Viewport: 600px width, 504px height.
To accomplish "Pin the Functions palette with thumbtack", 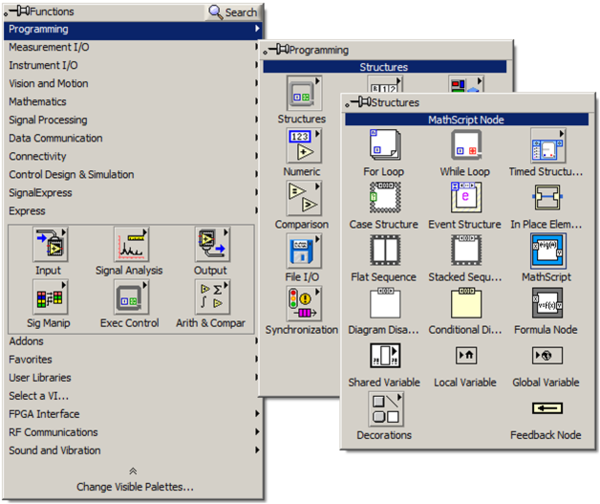I will [x=17, y=11].
